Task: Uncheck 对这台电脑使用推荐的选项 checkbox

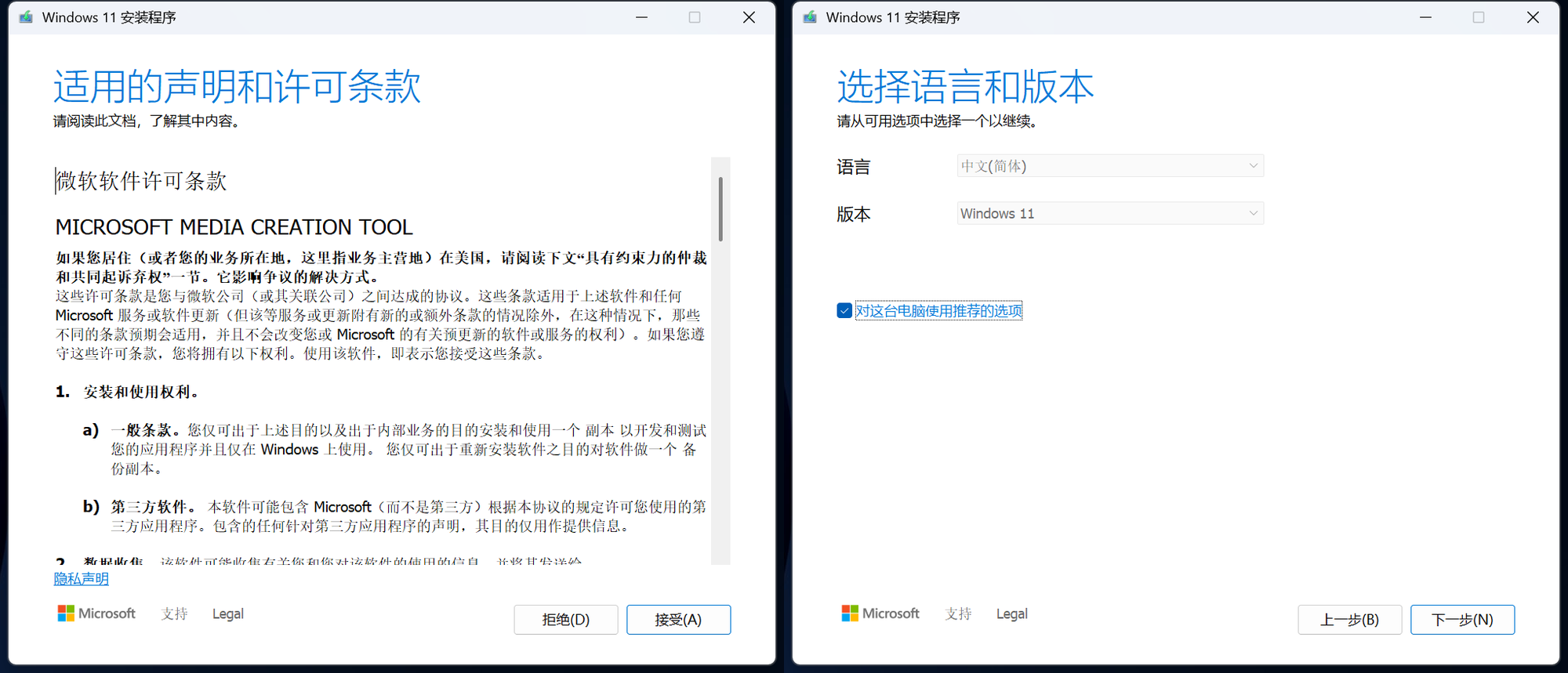Action: click(x=844, y=311)
